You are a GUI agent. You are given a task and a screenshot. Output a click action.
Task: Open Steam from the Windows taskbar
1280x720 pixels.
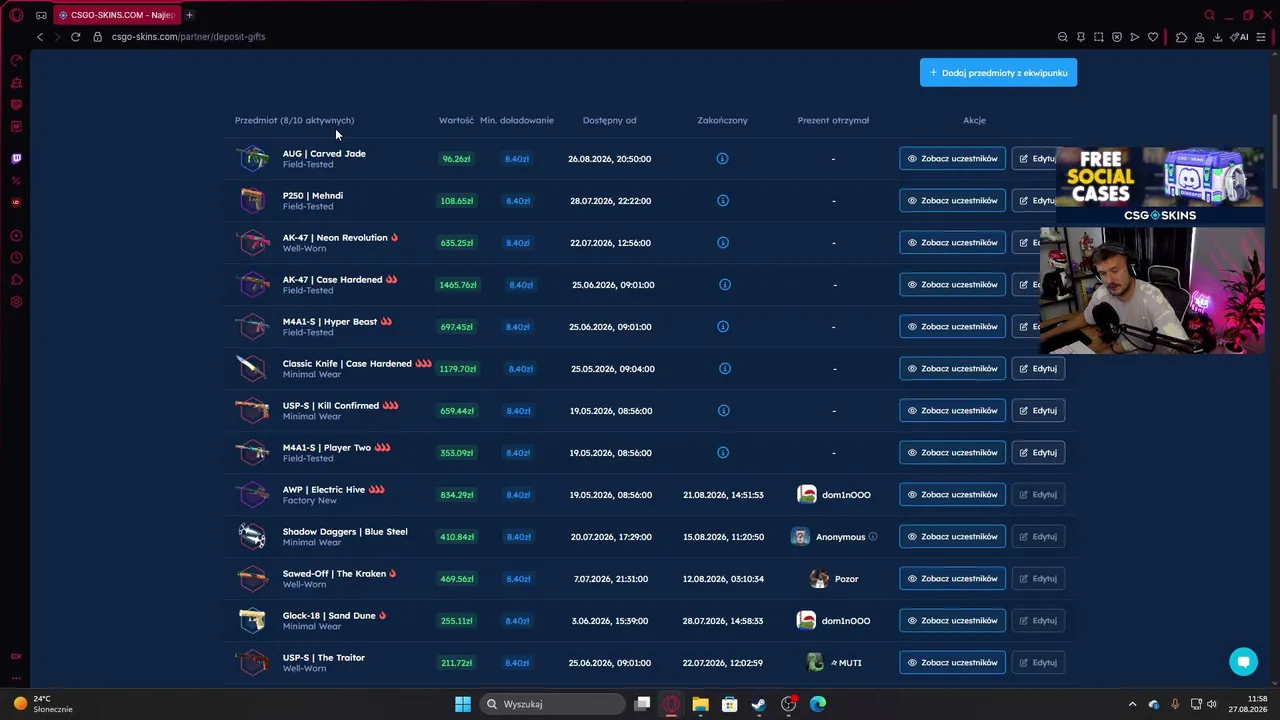click(x=759, y=704)
